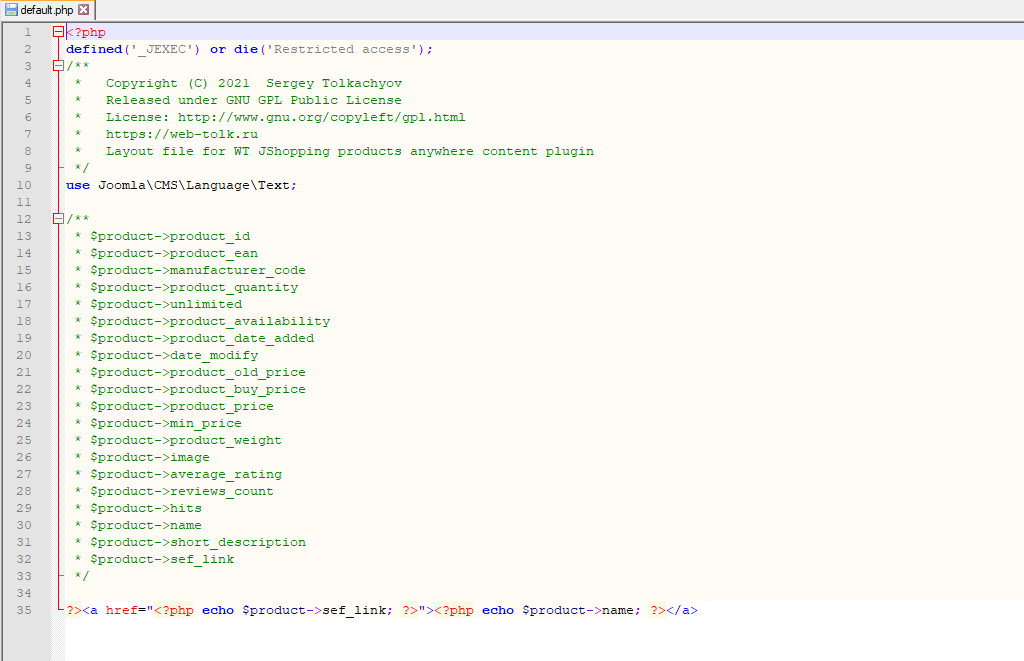Screen dimensions: 1024x661
Task: Place cursor on the 'use' keyword
Action: pos(77,185)
